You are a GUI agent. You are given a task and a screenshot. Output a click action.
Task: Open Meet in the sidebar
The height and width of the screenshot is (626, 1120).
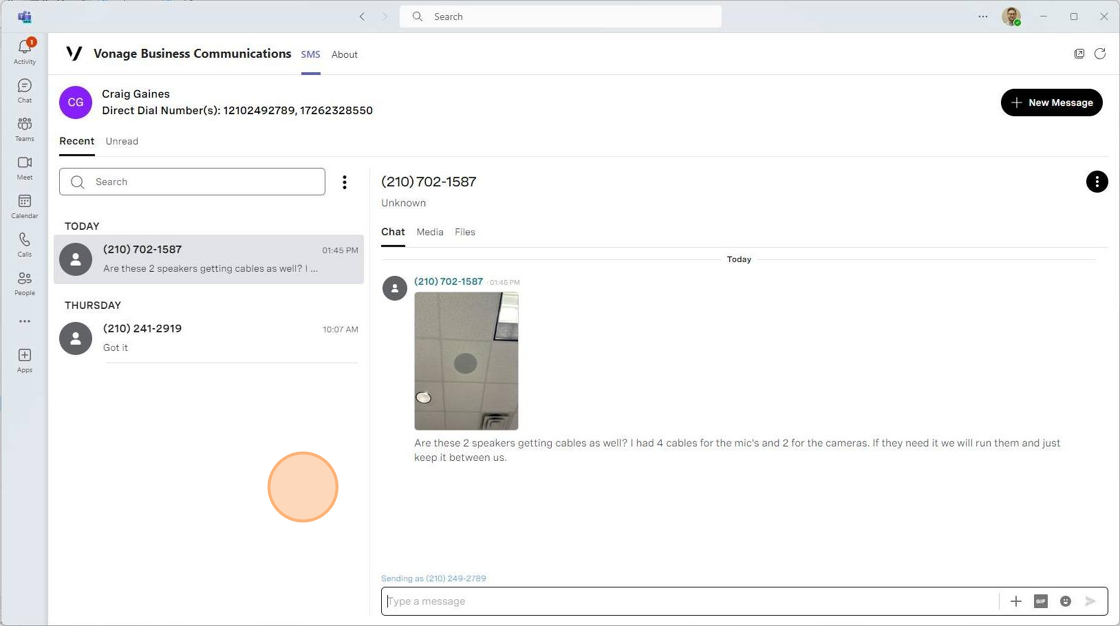point(24,168)
